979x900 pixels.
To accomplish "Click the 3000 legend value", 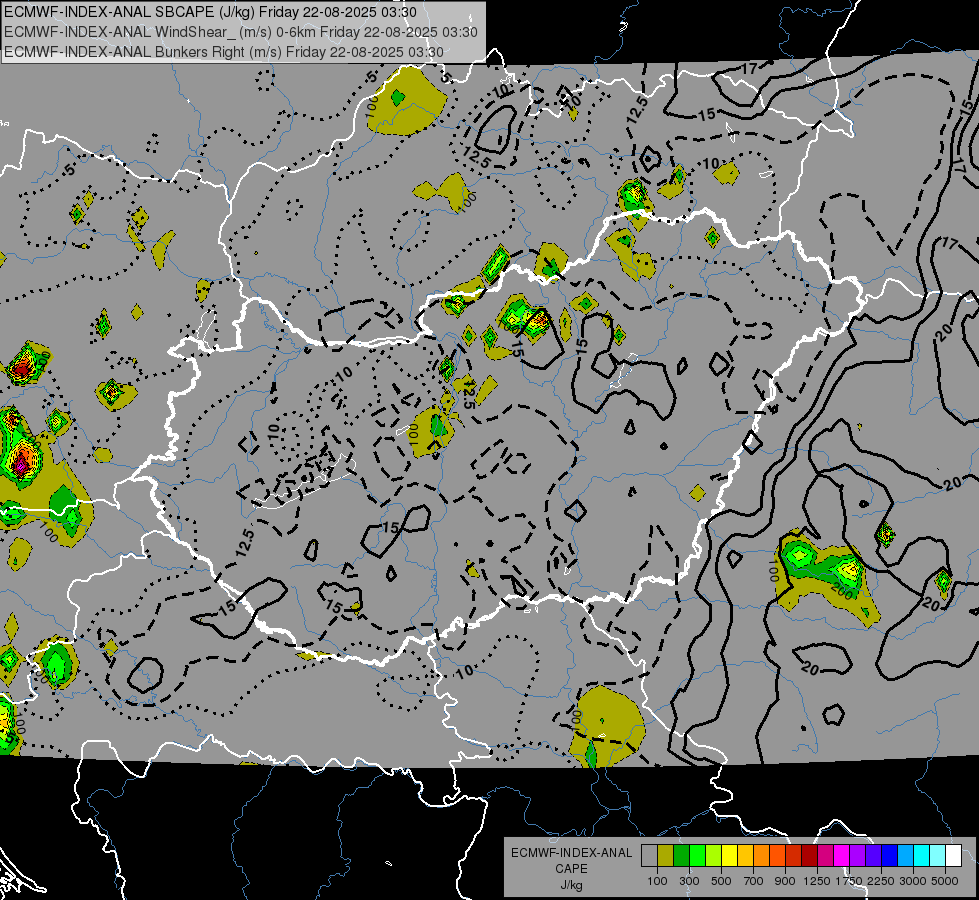I will point(913,881).
